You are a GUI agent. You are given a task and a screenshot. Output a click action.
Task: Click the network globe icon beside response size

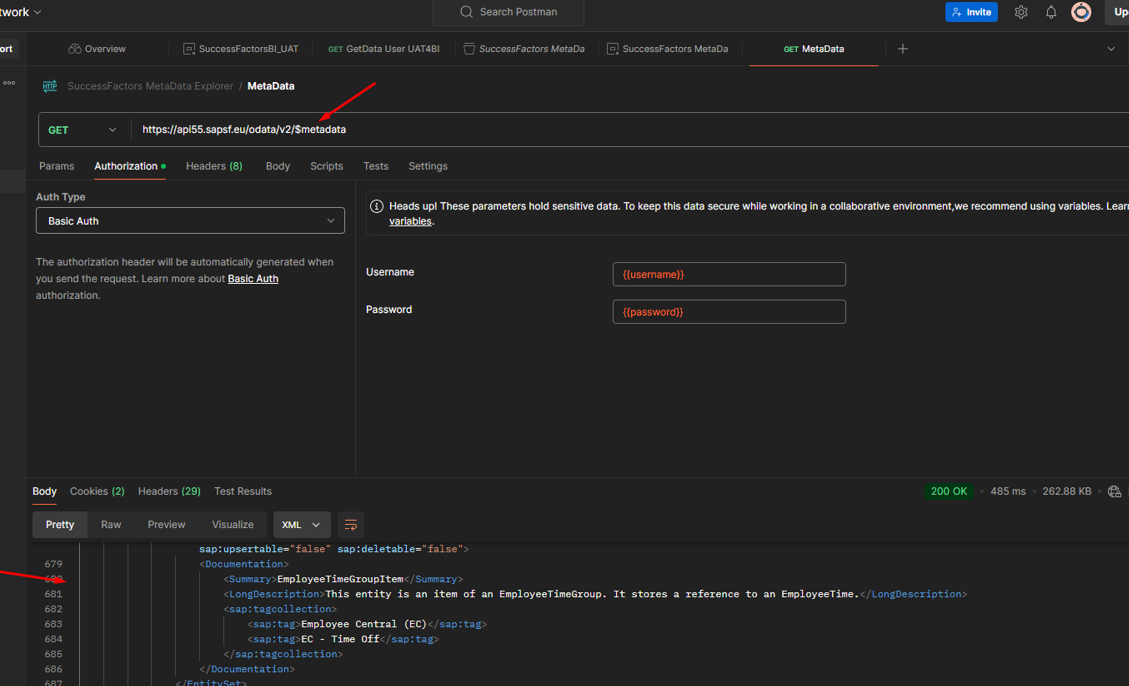point(1114,492)
